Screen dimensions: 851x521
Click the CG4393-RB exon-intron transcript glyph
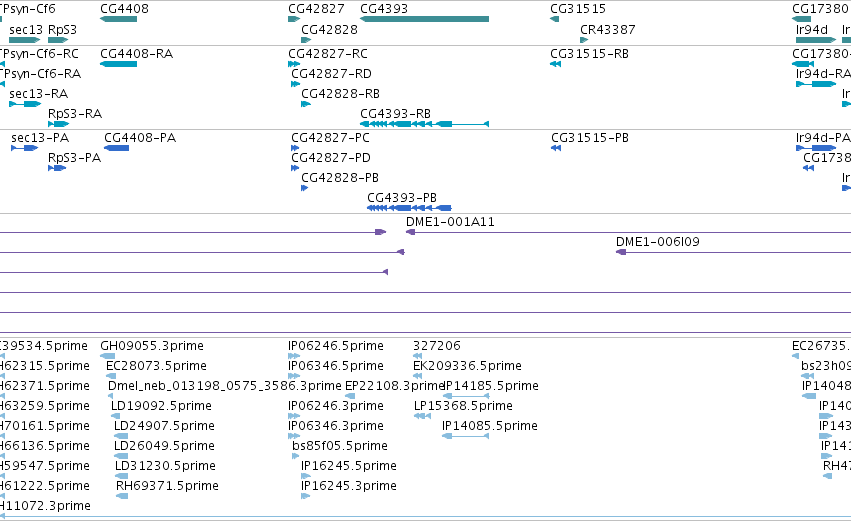pyautogui.click(x=424, y=124)
